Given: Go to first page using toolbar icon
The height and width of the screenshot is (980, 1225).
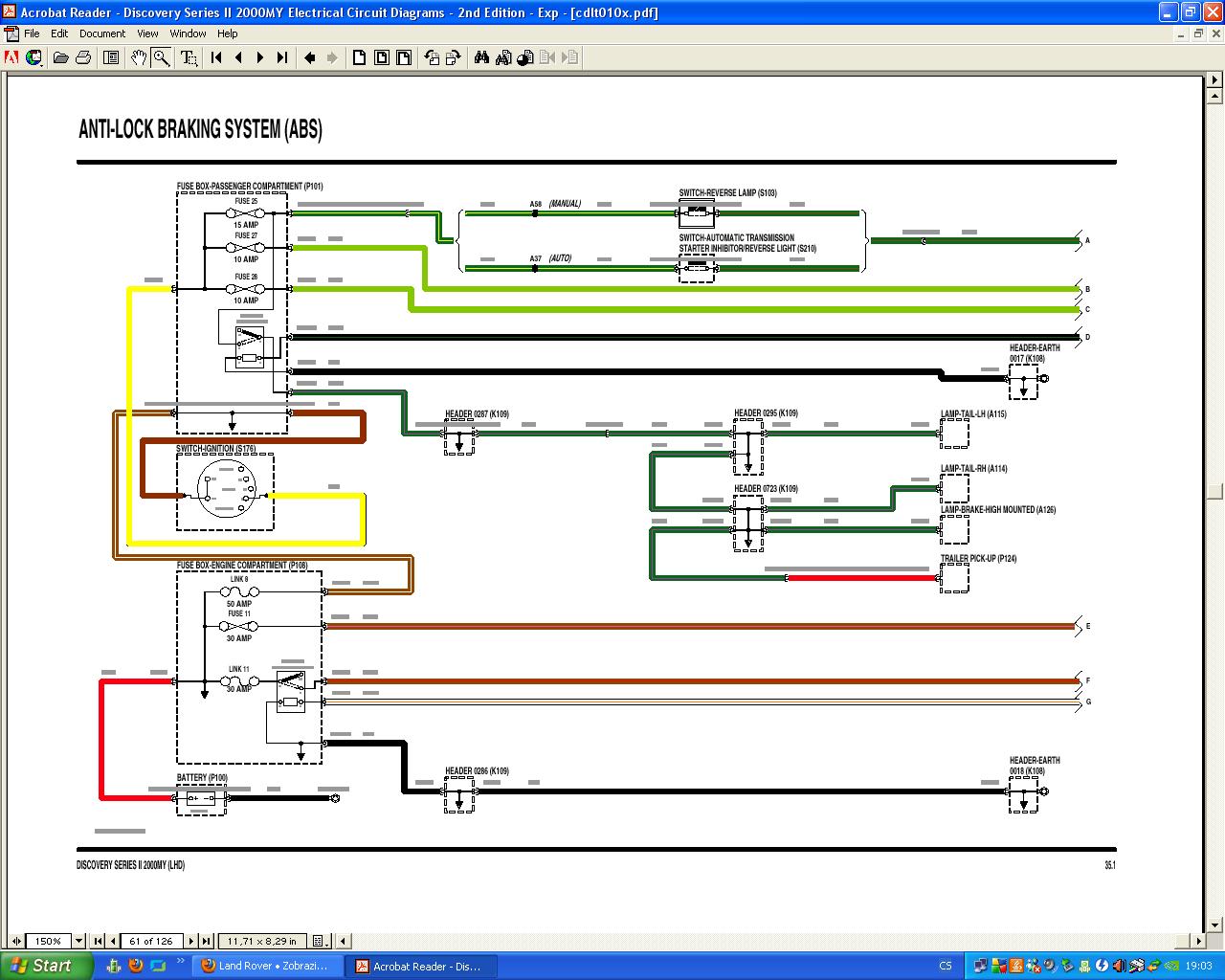Looking at the screenshot, I should [216, 57].
